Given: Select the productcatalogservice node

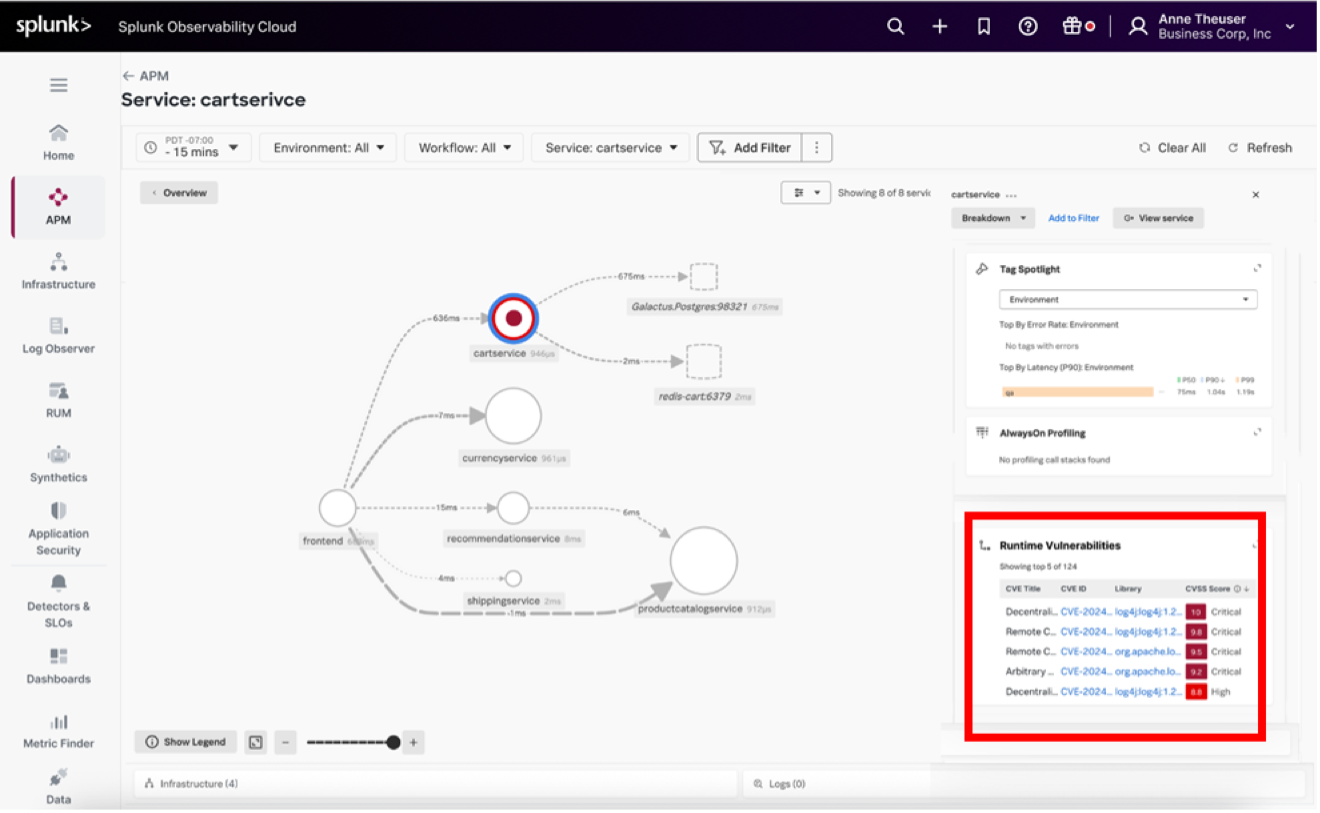Looking at the screenshot, I should [704, 562].
